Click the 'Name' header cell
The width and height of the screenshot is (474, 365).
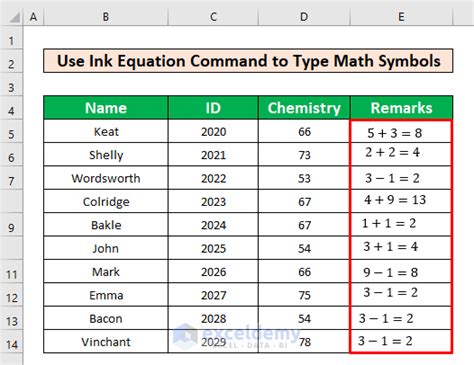pyautogui.click(x=106, y=108)
